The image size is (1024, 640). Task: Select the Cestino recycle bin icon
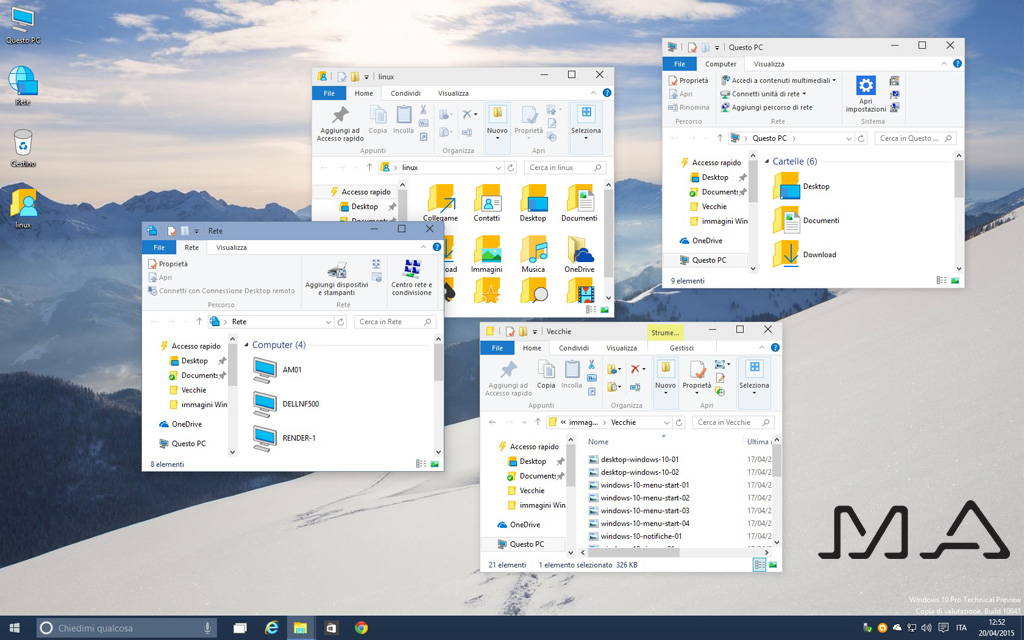coord(23,148)
